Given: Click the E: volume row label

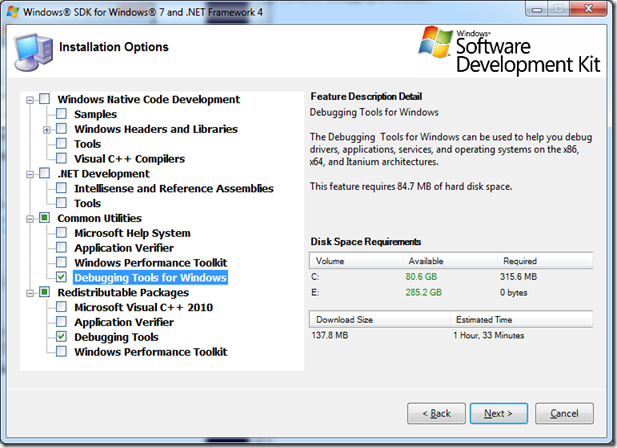Looking at the screenshot, I should pyautogui.click(x=315, y=293).
